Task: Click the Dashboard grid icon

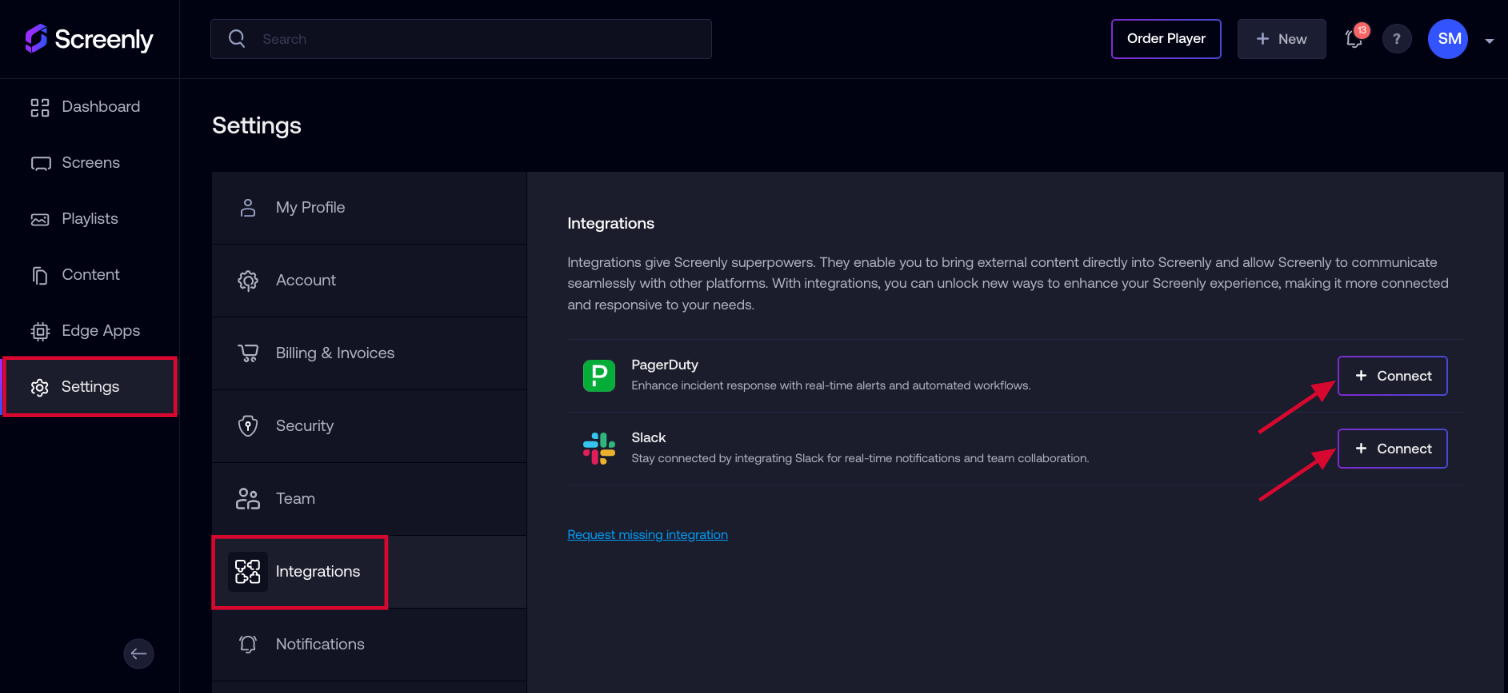Action: tap(40, 107)
